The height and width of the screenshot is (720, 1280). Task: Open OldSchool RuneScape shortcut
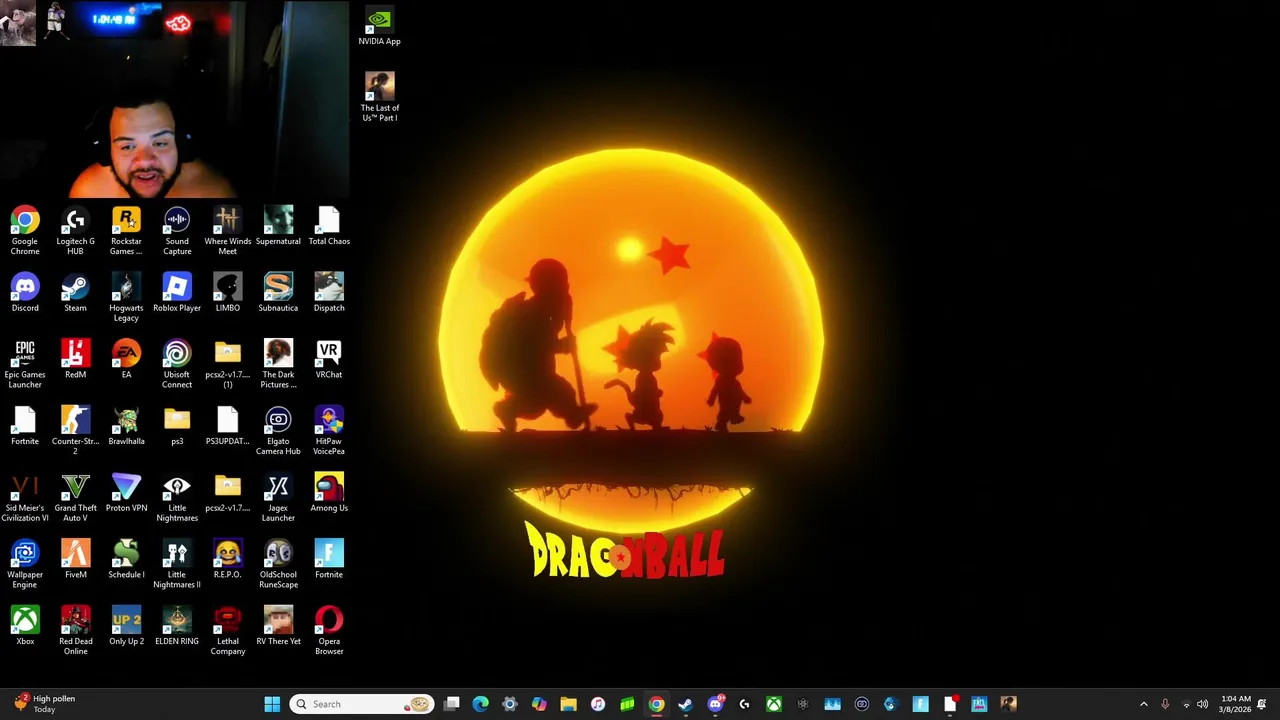tap(278, 564)
